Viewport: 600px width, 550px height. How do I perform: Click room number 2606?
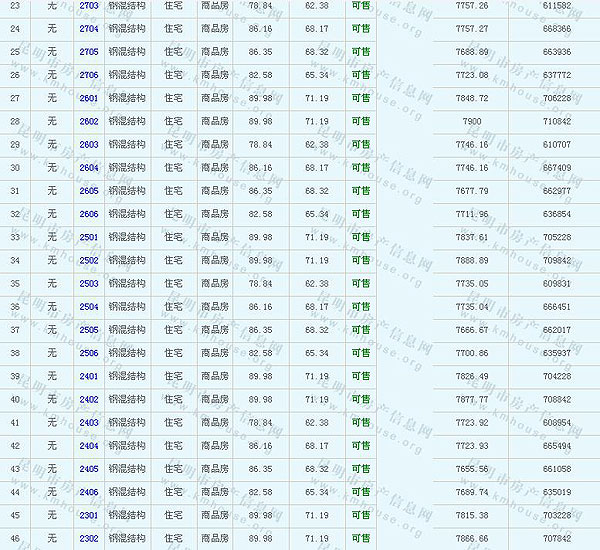click(88, 214)
